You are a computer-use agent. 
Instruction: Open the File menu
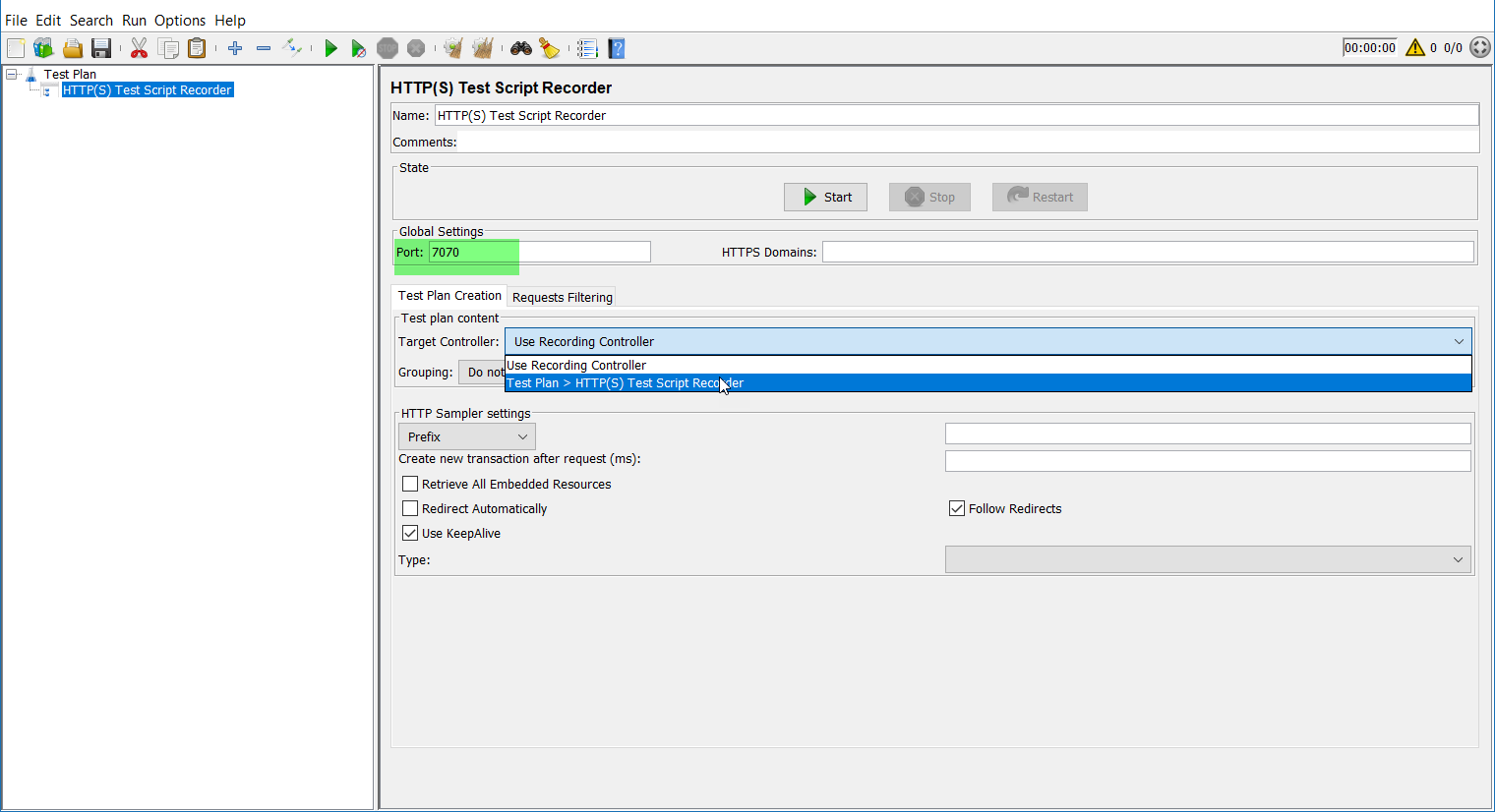point(16,20)
